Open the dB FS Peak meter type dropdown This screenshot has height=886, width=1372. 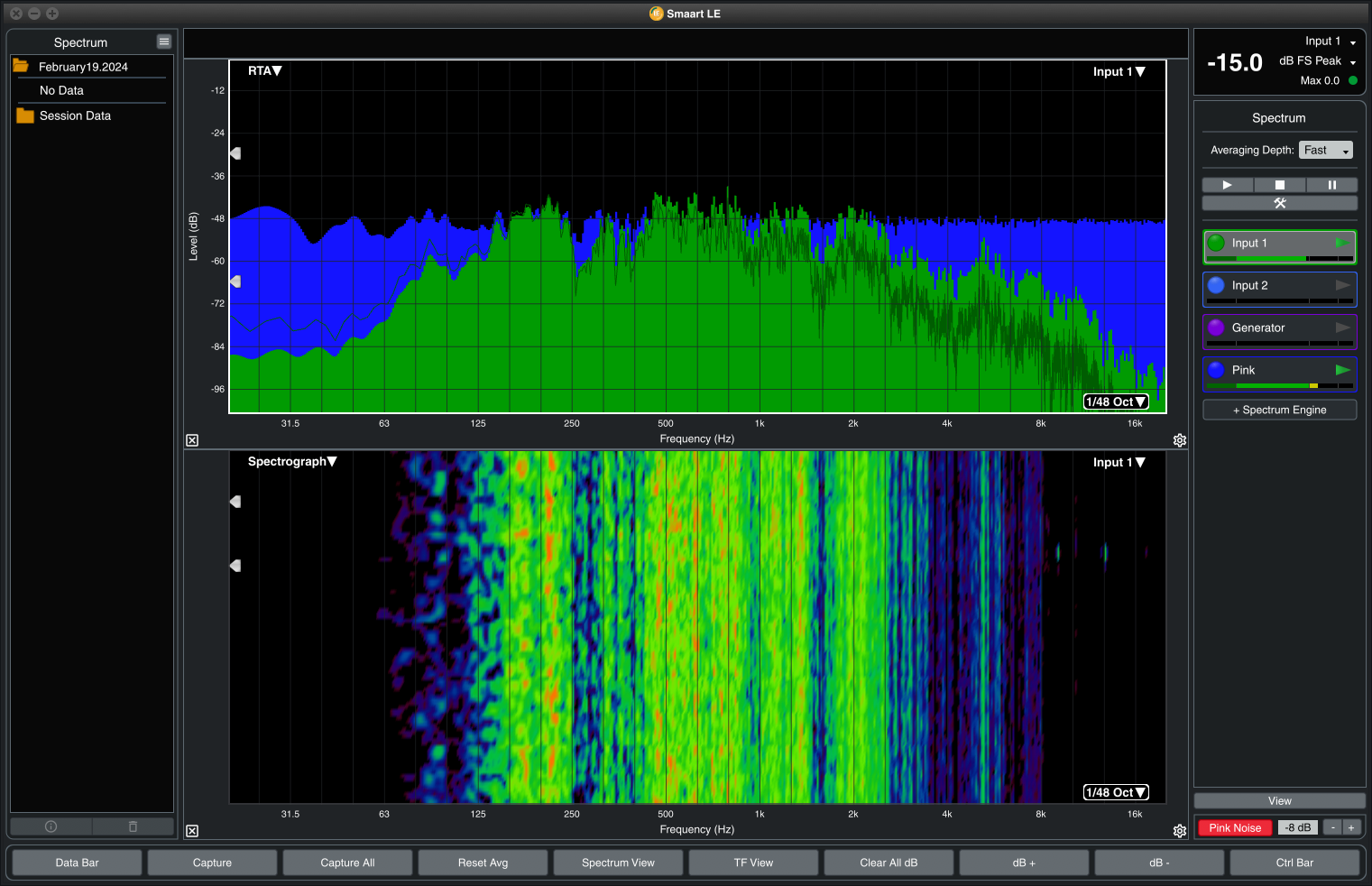[x=1318, y=61]
